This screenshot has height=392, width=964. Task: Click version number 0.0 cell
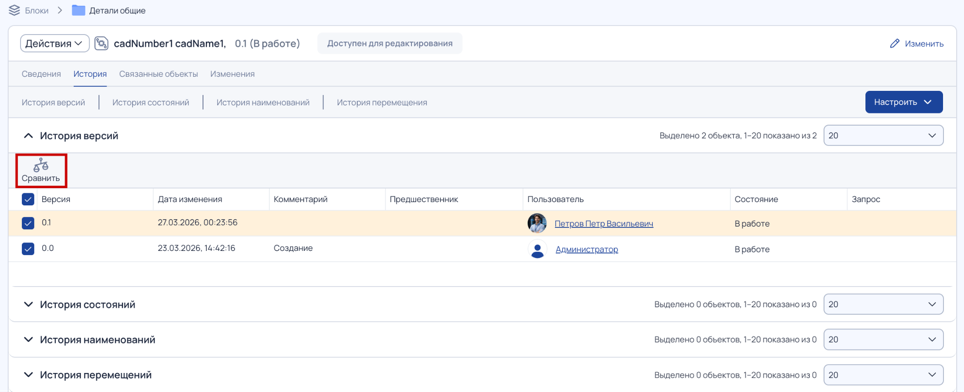[47, 248]
